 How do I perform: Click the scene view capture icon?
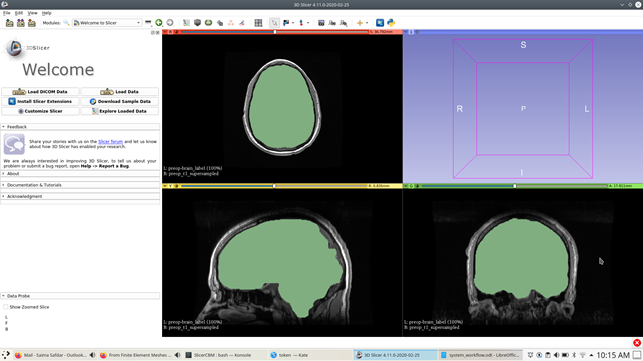click(x=332, y=23)
